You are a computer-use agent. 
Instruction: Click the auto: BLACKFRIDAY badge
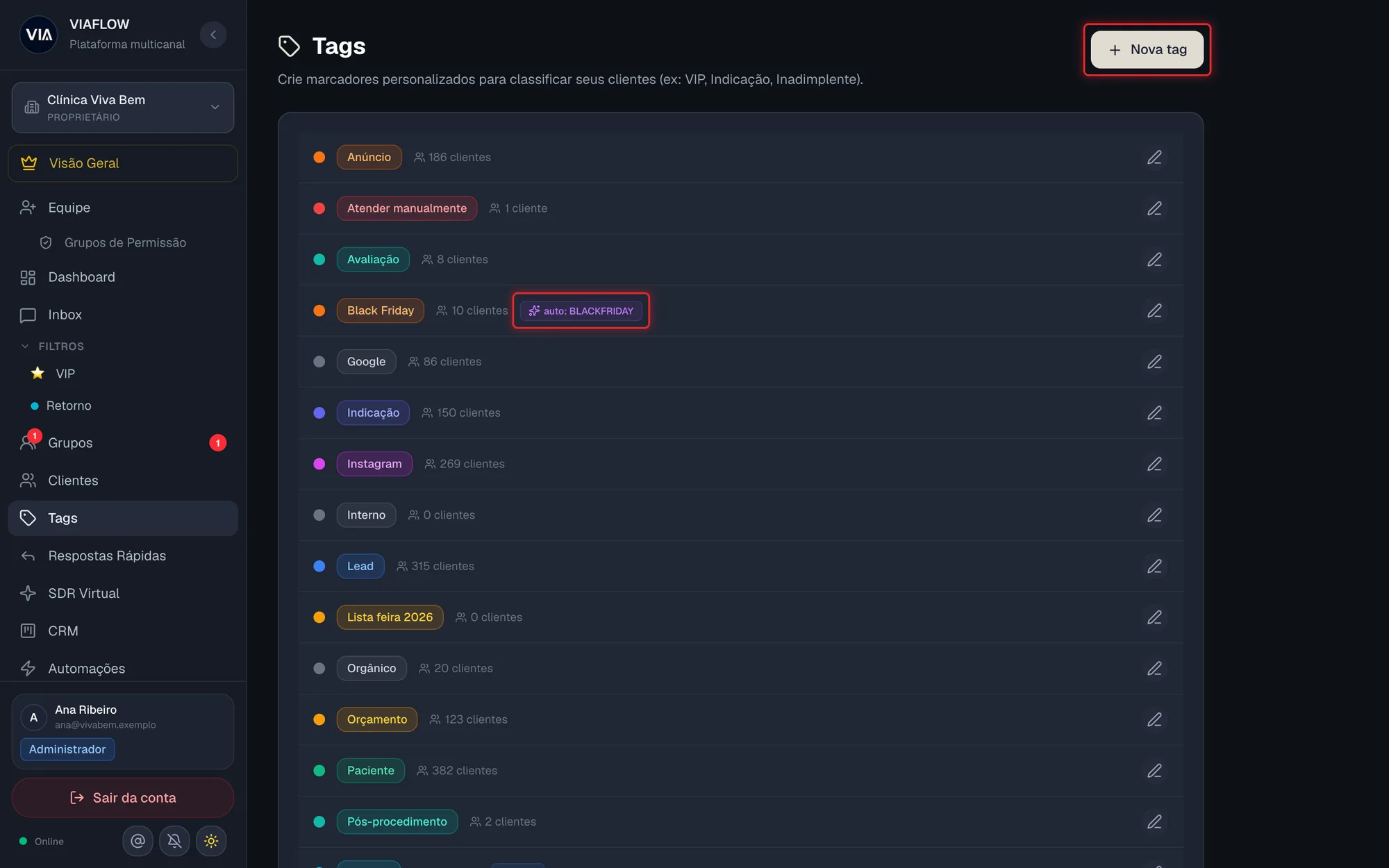coord(581,311)
